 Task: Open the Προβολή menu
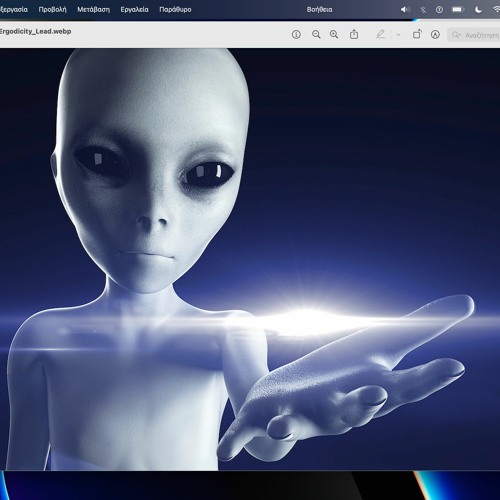point(52,9)
